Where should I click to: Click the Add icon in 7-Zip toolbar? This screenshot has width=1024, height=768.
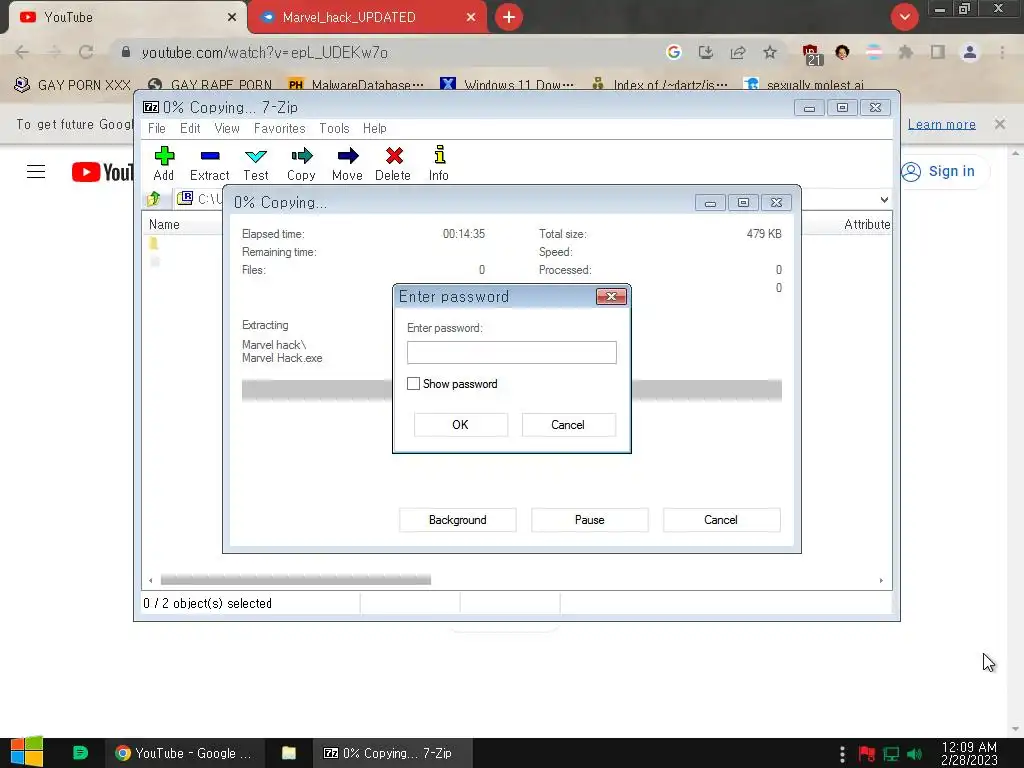tap(164, 163)
